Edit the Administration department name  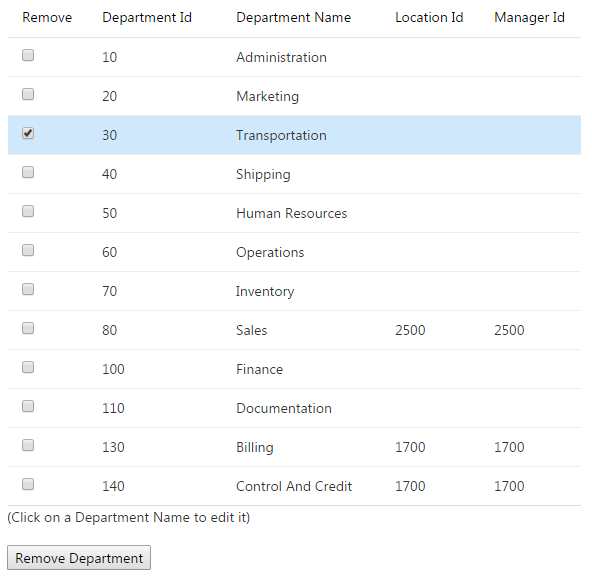click(281, 57)
